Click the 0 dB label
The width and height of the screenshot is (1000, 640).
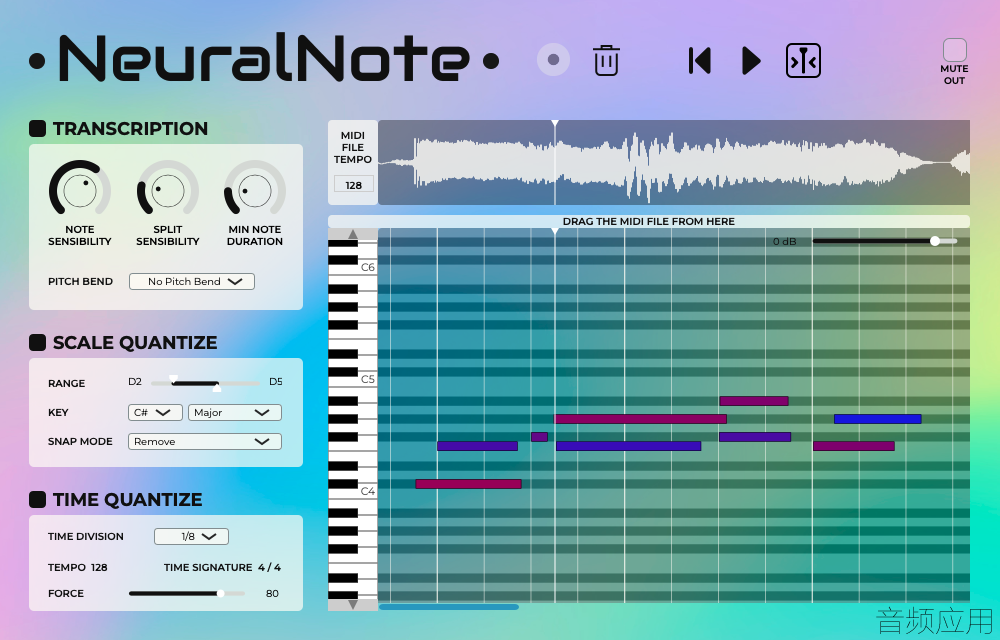(784, 242)
